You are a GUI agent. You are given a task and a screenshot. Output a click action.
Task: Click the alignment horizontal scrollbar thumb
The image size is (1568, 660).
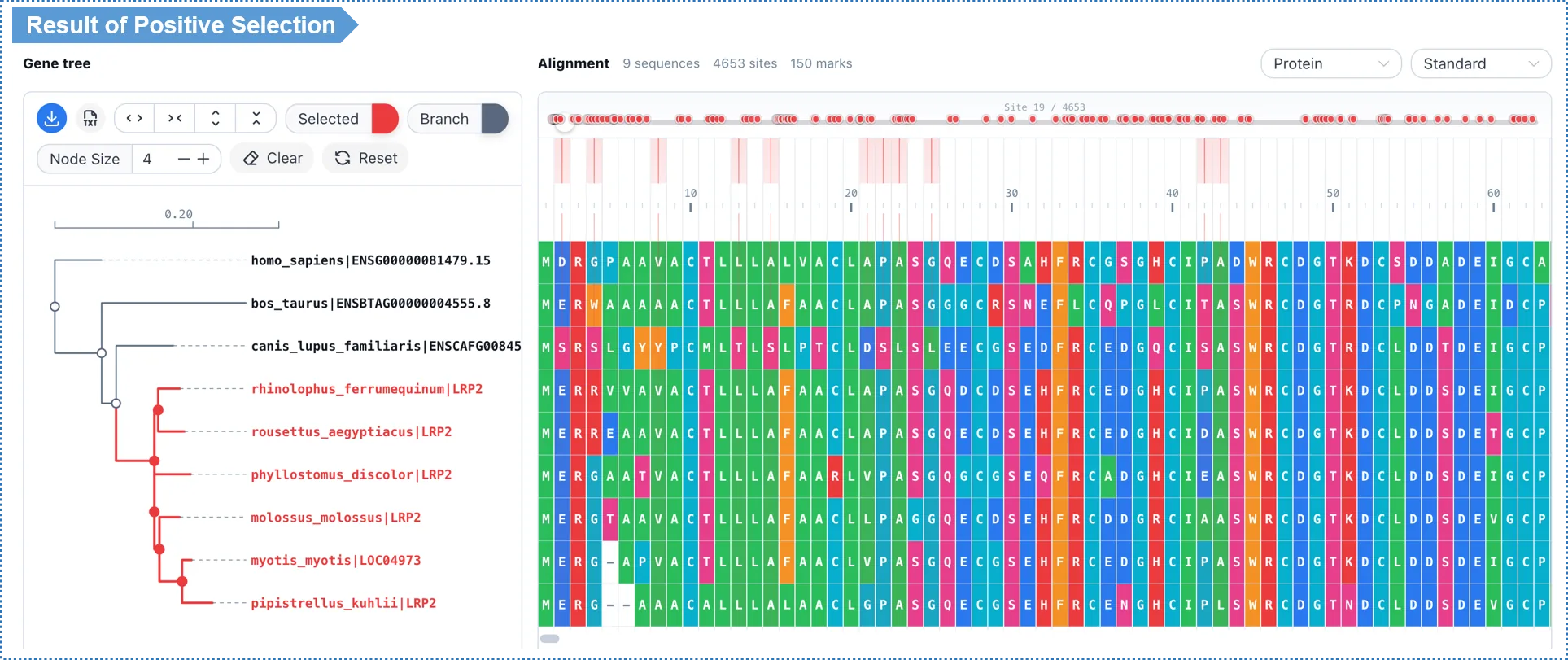550,639
